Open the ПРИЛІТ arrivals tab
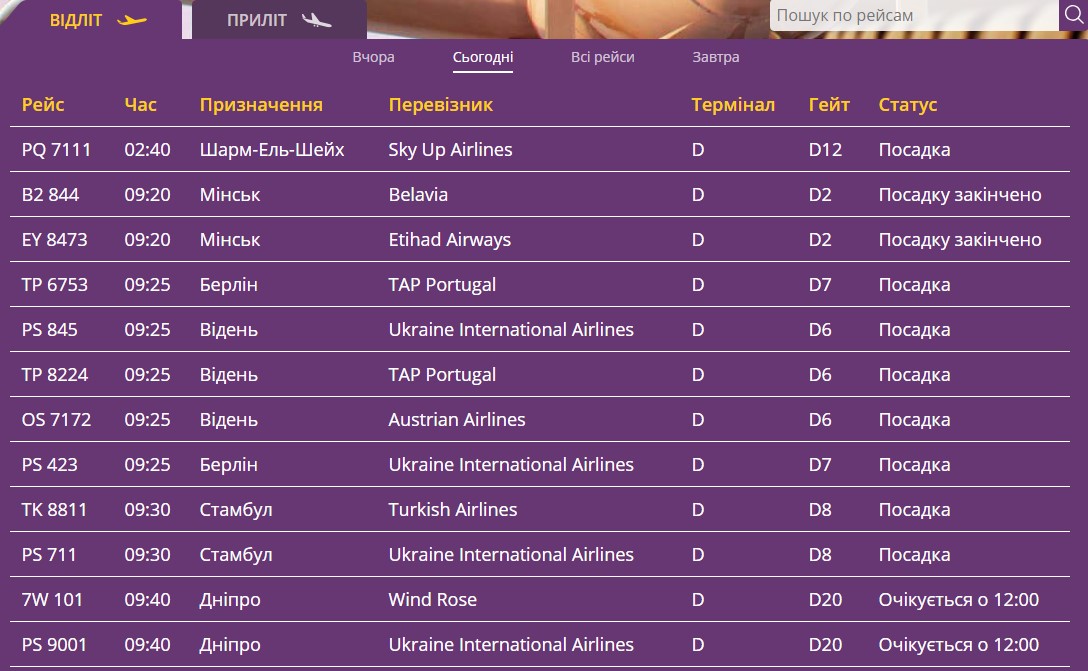 coord(257,20)
